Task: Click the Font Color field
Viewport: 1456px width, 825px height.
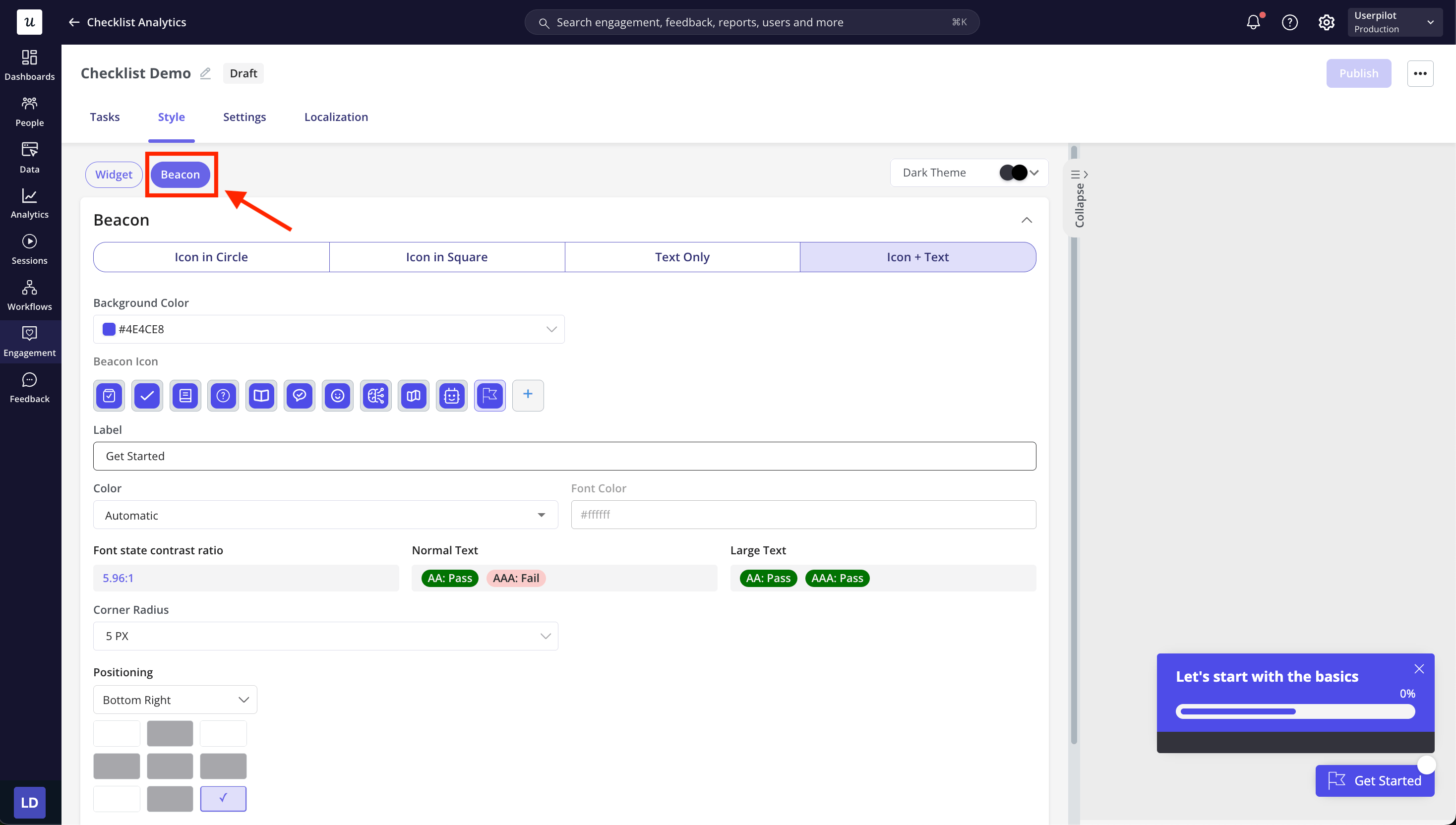Action: tap(804, 515)
